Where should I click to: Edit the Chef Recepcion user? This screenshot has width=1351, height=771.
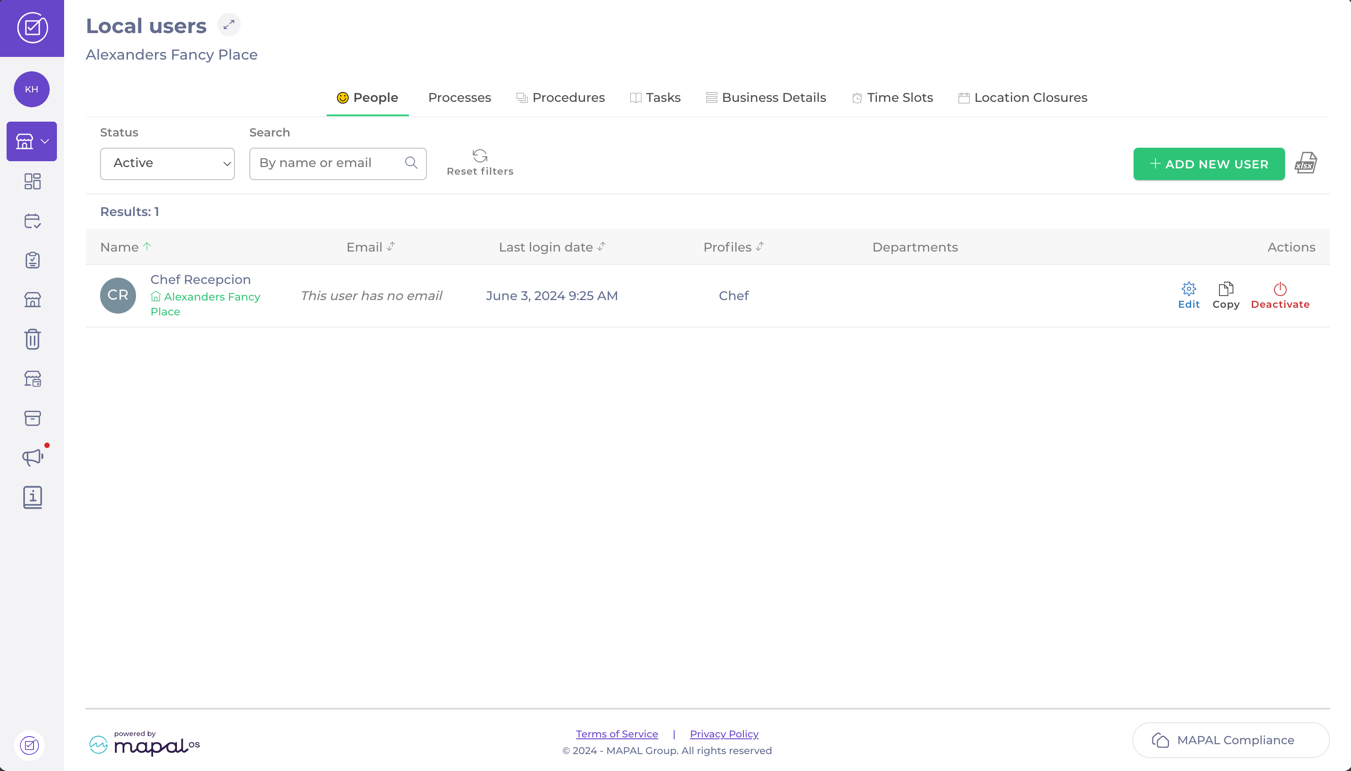[1188, 295]
